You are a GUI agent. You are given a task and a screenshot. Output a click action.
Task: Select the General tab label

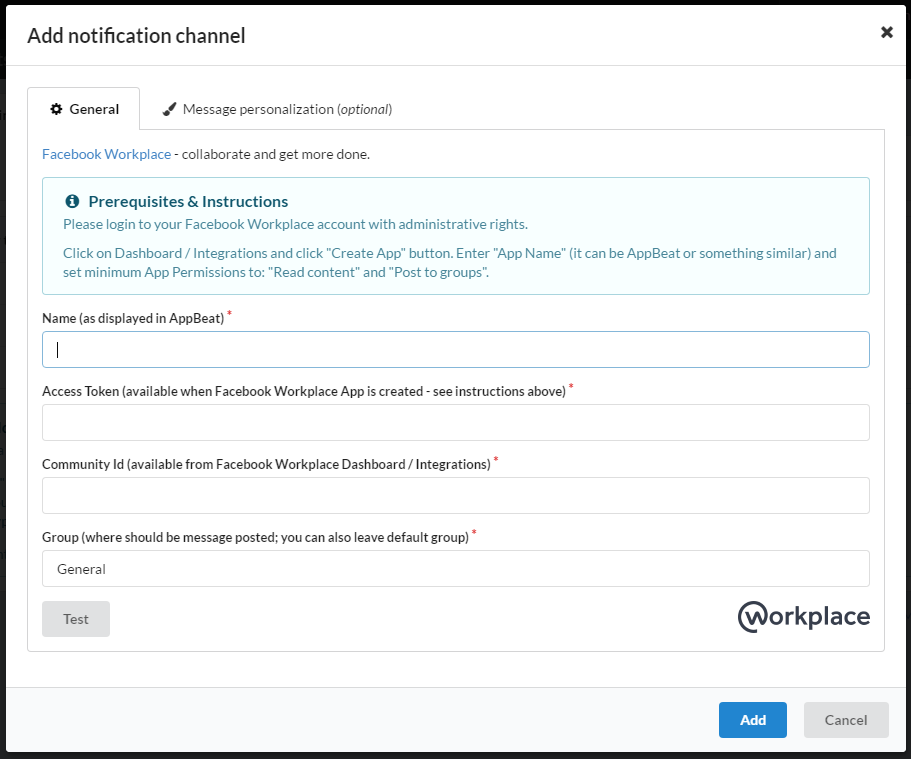(94, 109)
